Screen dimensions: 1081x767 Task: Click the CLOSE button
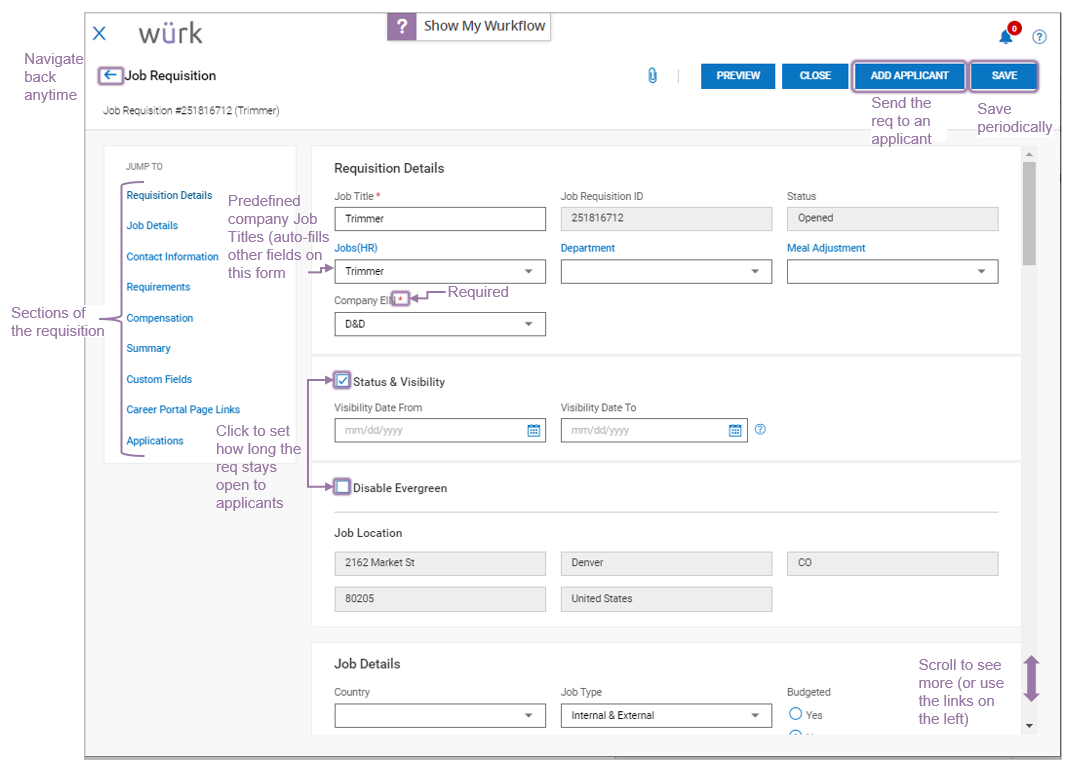[815, 76]
